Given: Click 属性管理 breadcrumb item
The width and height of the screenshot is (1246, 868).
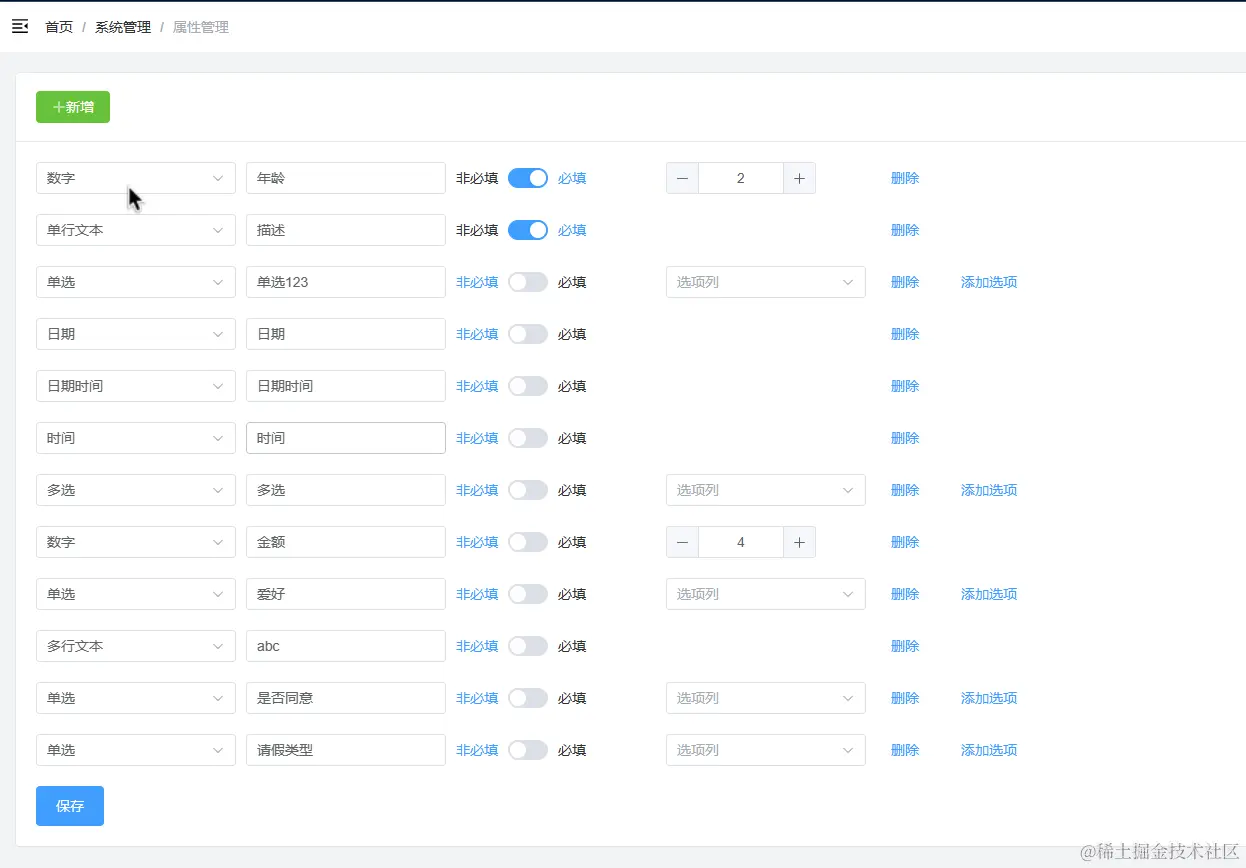Looking at the screenshot, I should click(201, 27).
